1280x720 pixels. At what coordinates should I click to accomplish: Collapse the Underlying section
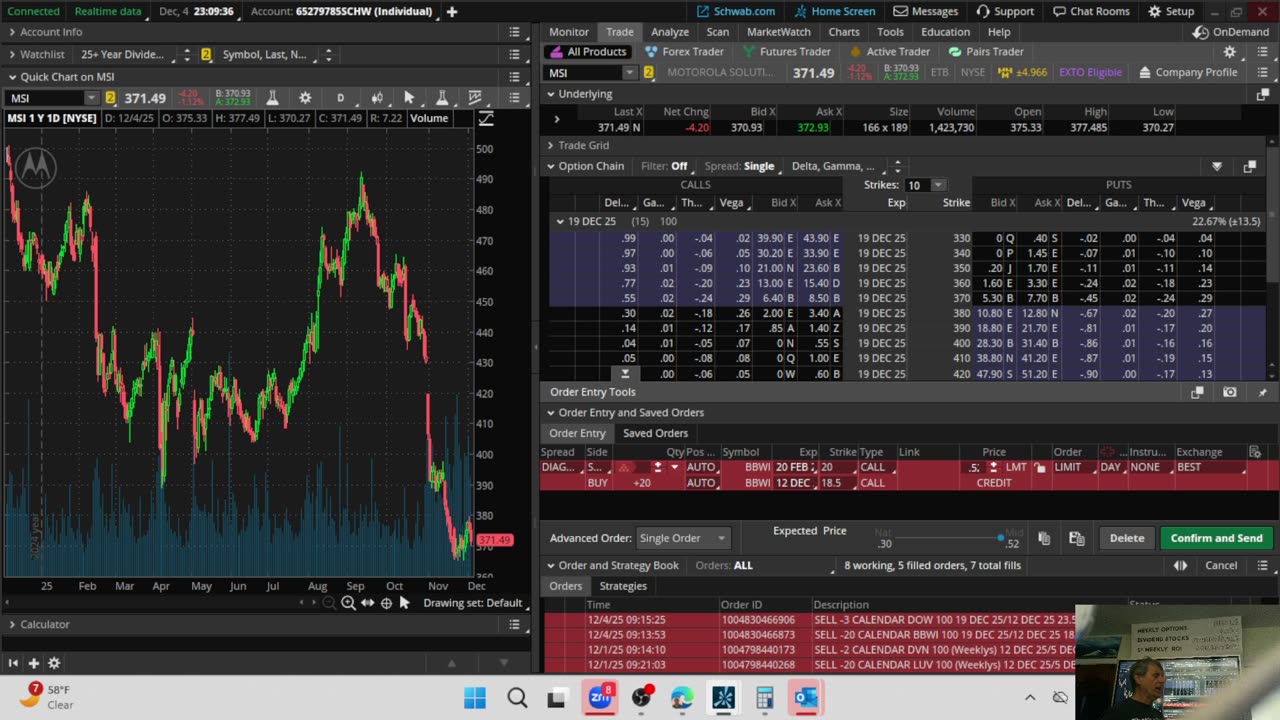pos(550,94)
